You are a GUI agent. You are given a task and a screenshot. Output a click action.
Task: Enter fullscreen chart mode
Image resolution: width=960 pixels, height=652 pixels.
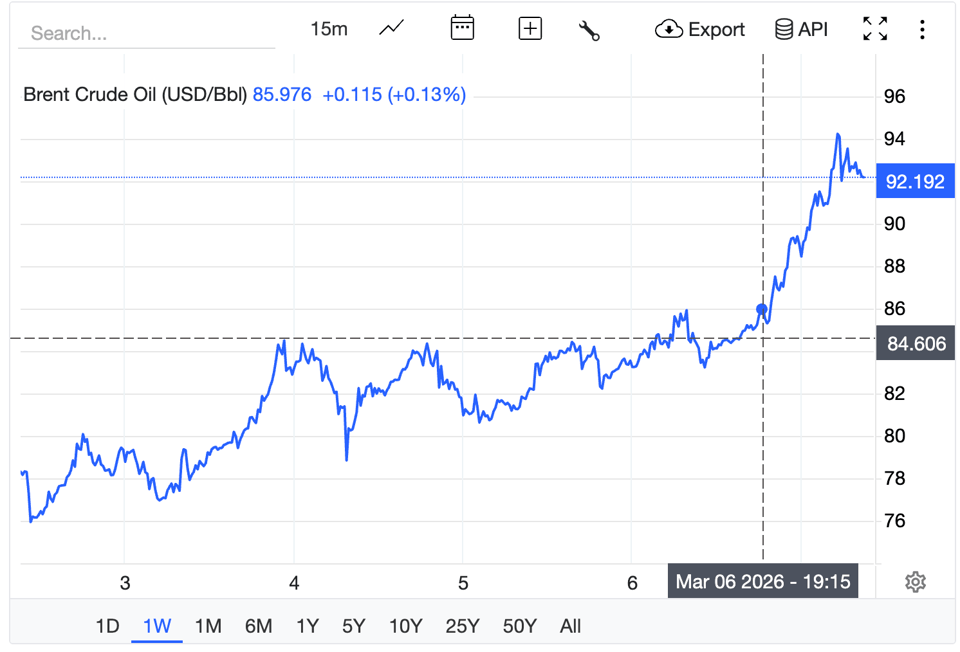pyautogui.click(x=875, y=29)
